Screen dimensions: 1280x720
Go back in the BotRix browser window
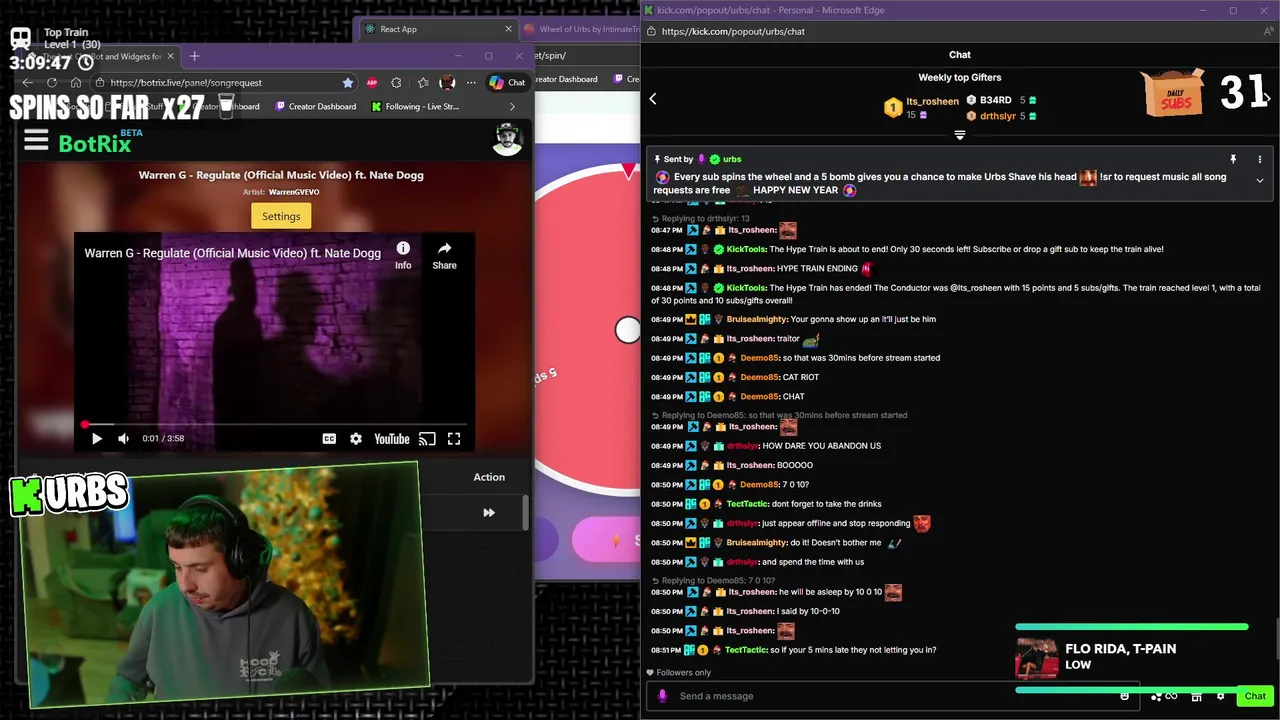[28, 83]
